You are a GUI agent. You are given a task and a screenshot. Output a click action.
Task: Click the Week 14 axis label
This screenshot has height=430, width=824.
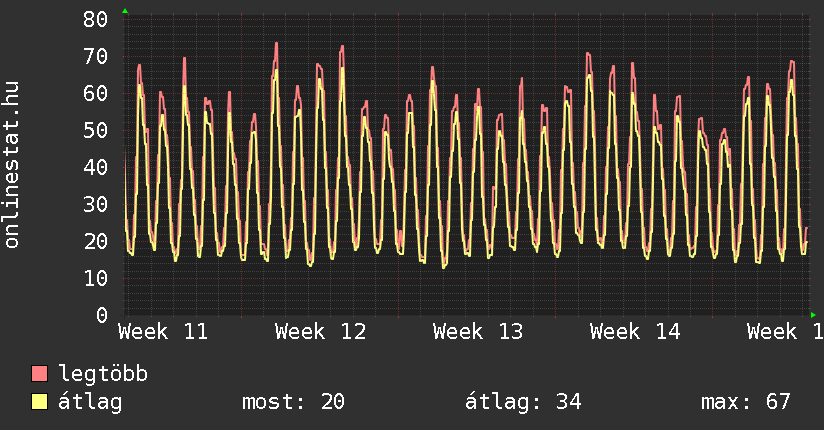[x=635, y=332]
